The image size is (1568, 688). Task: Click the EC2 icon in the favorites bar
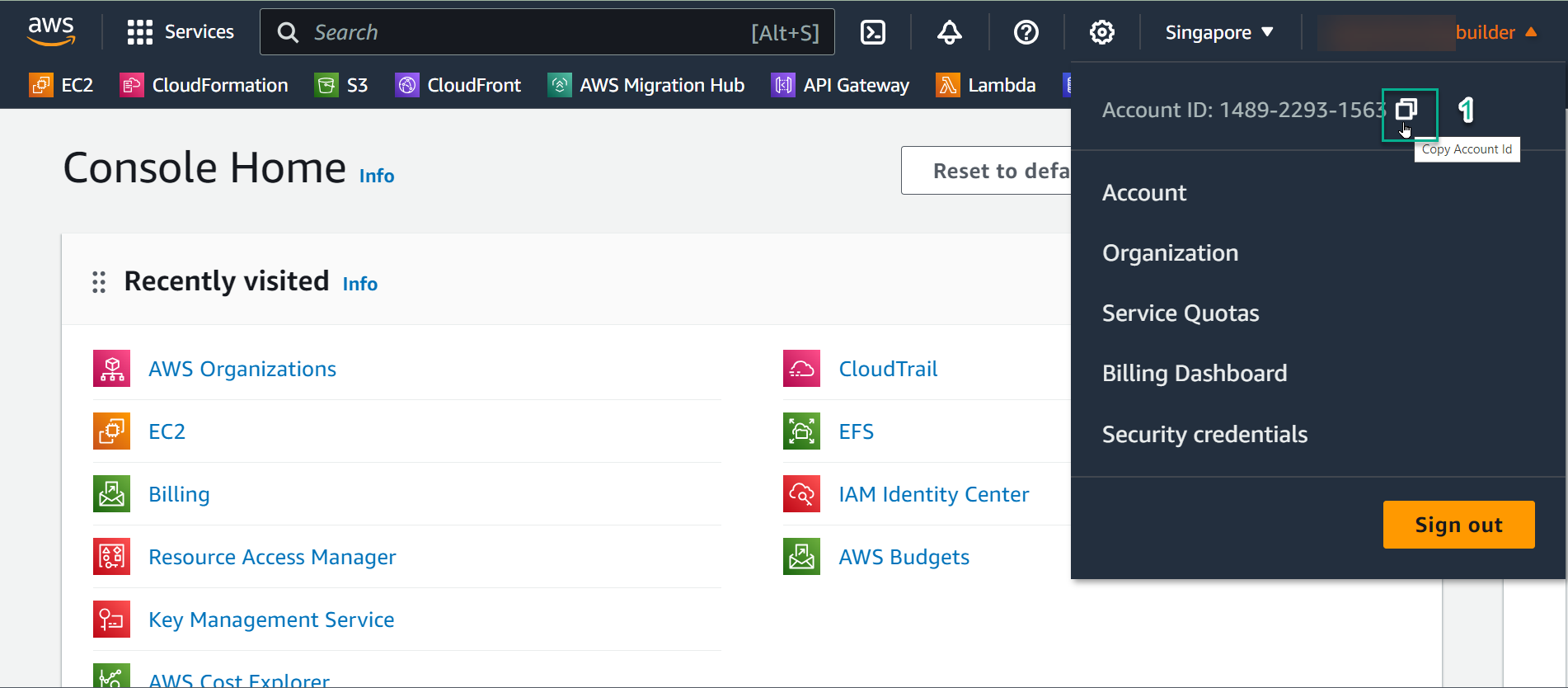tap(40, 85)
